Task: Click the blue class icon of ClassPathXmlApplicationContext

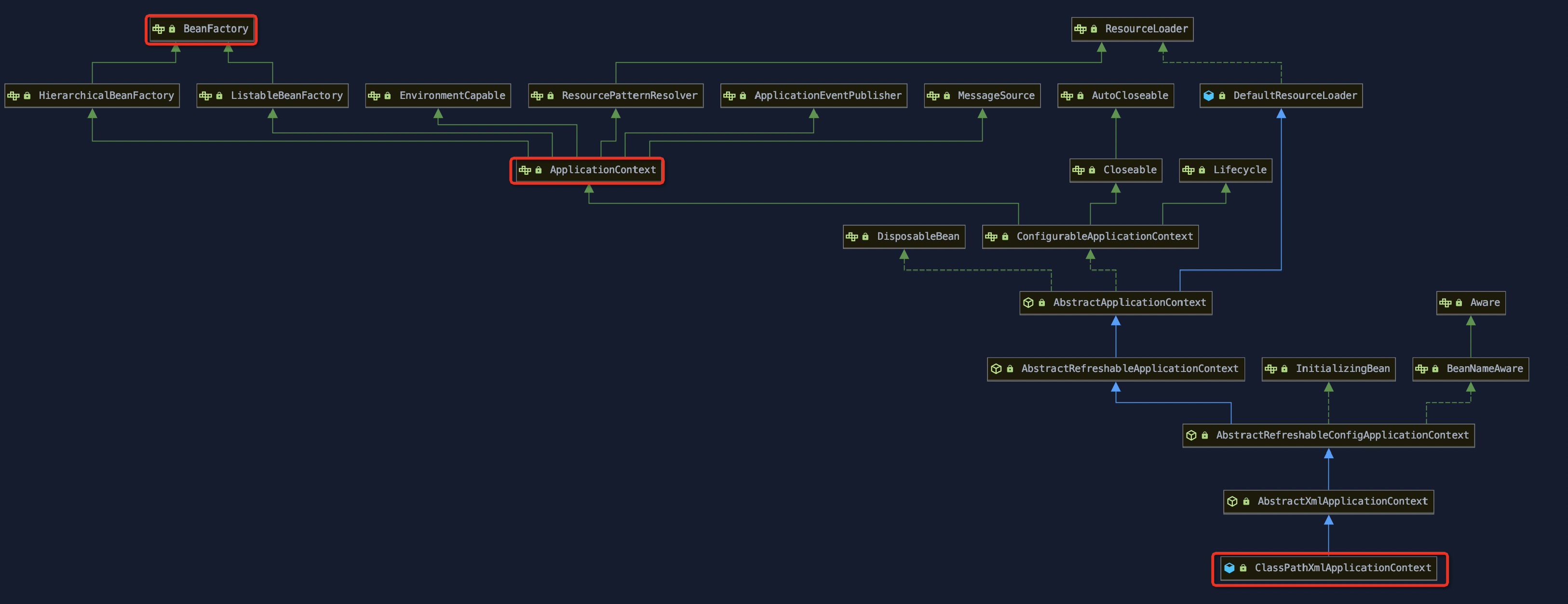Action: click(1230, 568)
